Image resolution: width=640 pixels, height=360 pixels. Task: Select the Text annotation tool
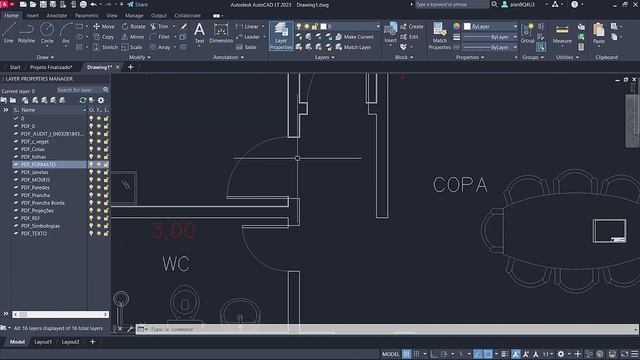199,33
